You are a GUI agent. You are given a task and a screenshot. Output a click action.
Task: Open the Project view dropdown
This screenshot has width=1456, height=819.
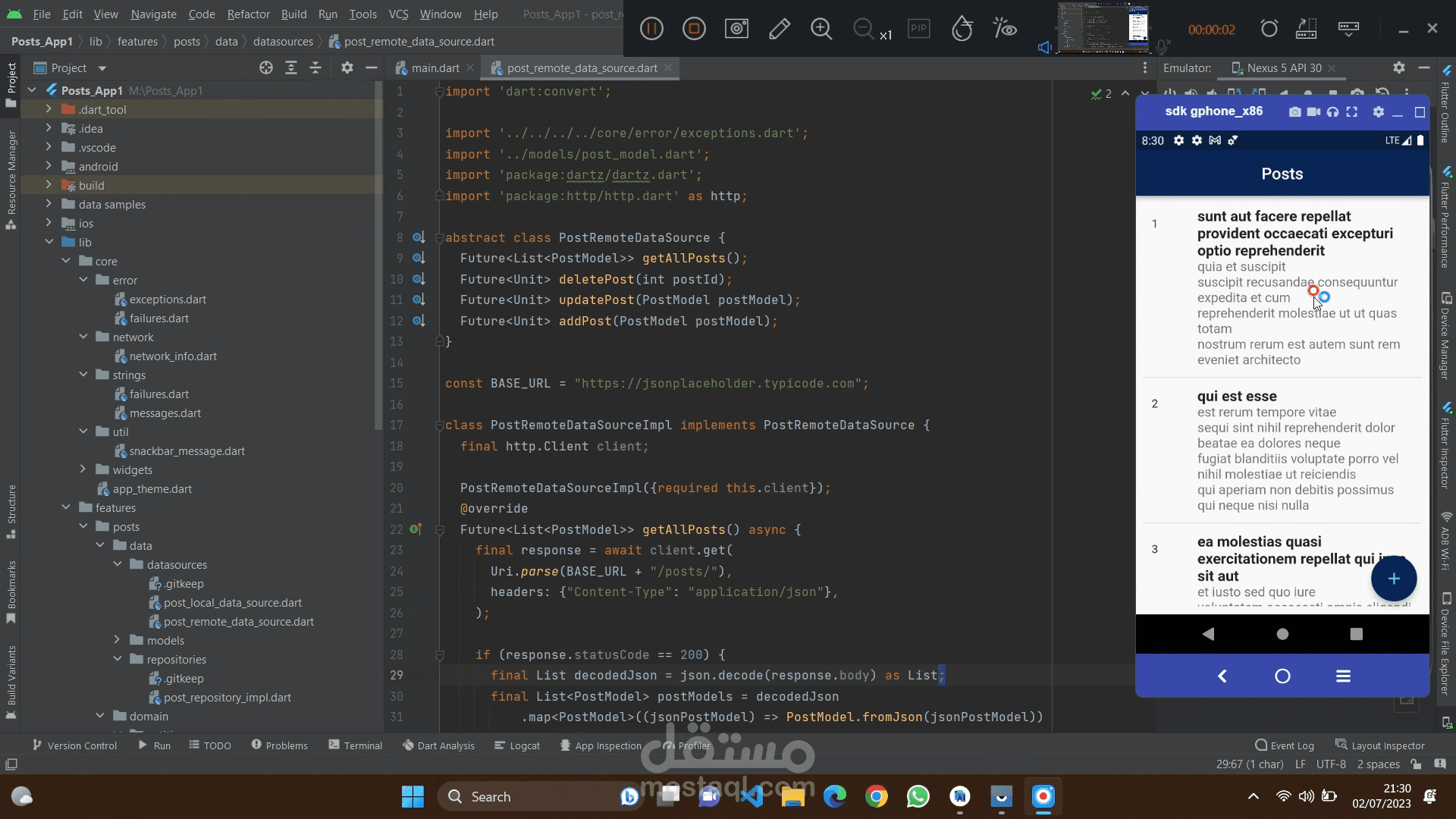pos(102,68)
